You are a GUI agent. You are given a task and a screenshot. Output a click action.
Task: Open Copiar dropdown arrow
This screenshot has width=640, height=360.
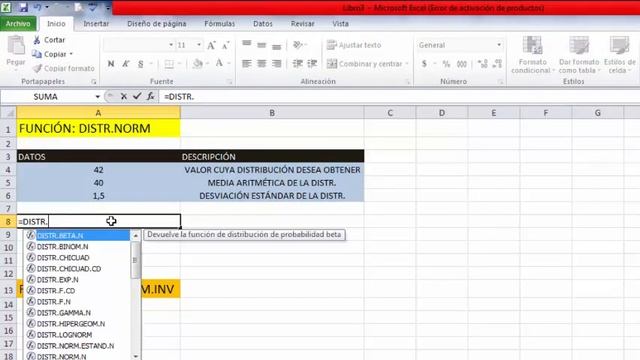click(71, 54)
